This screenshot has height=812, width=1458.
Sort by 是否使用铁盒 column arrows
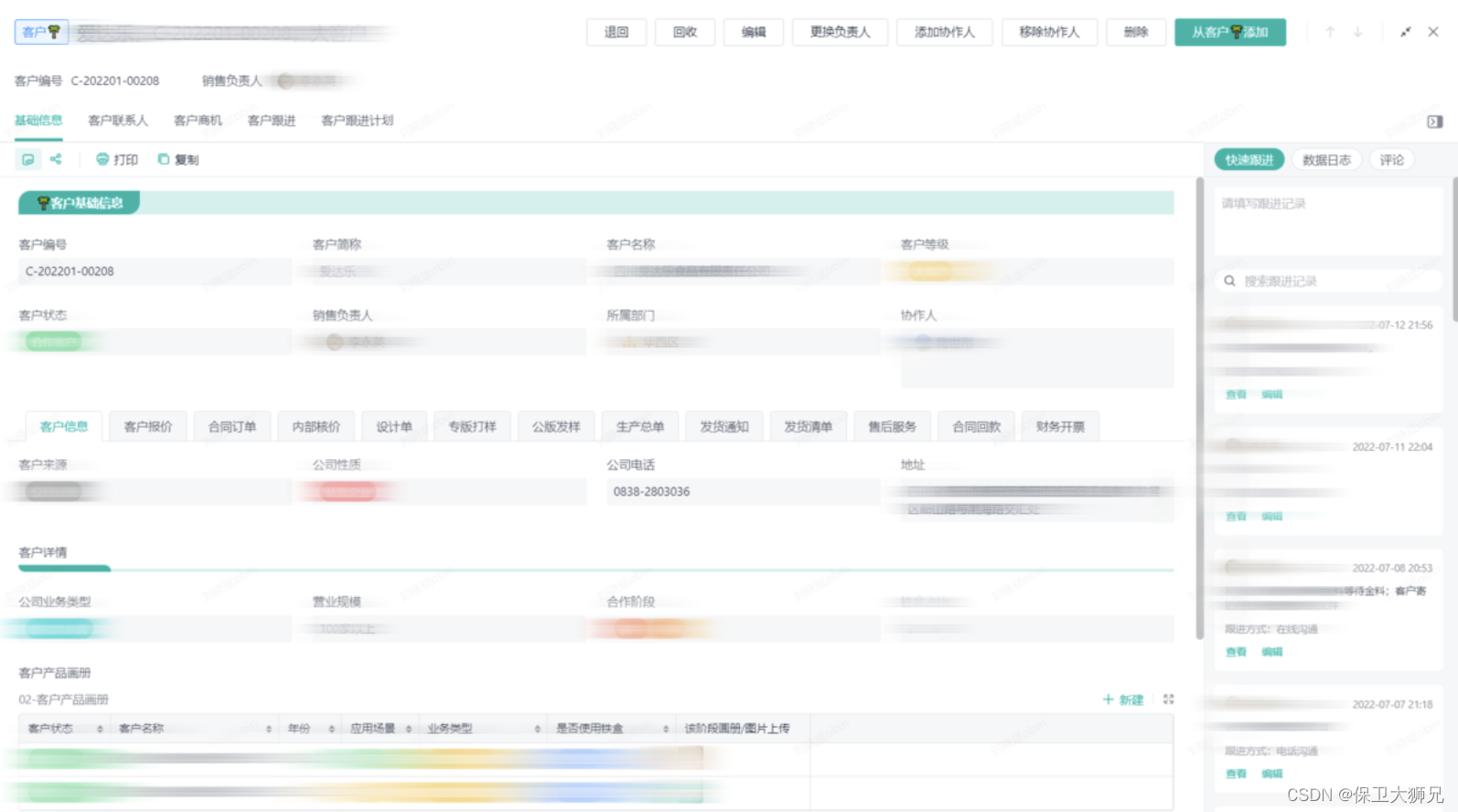(666, 729)
